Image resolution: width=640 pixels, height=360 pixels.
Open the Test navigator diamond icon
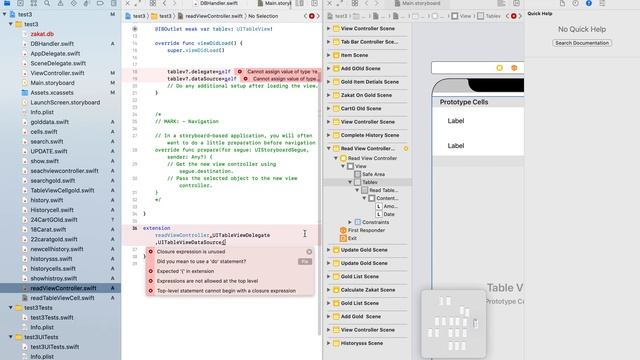[73, 3]
